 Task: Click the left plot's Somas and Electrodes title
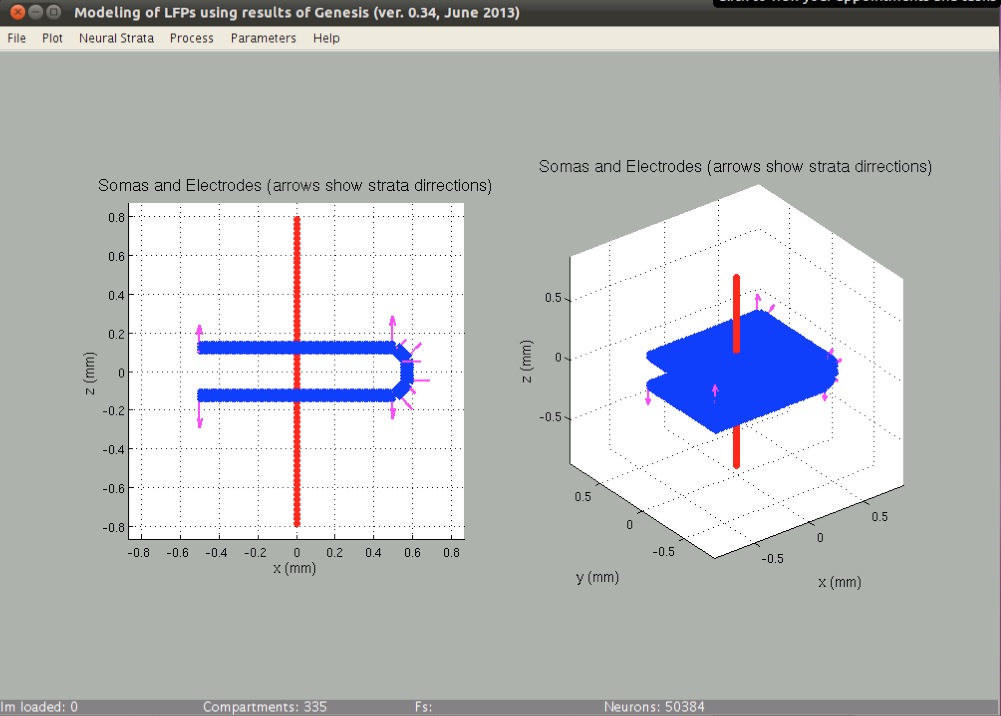click(x=295, y=186)
